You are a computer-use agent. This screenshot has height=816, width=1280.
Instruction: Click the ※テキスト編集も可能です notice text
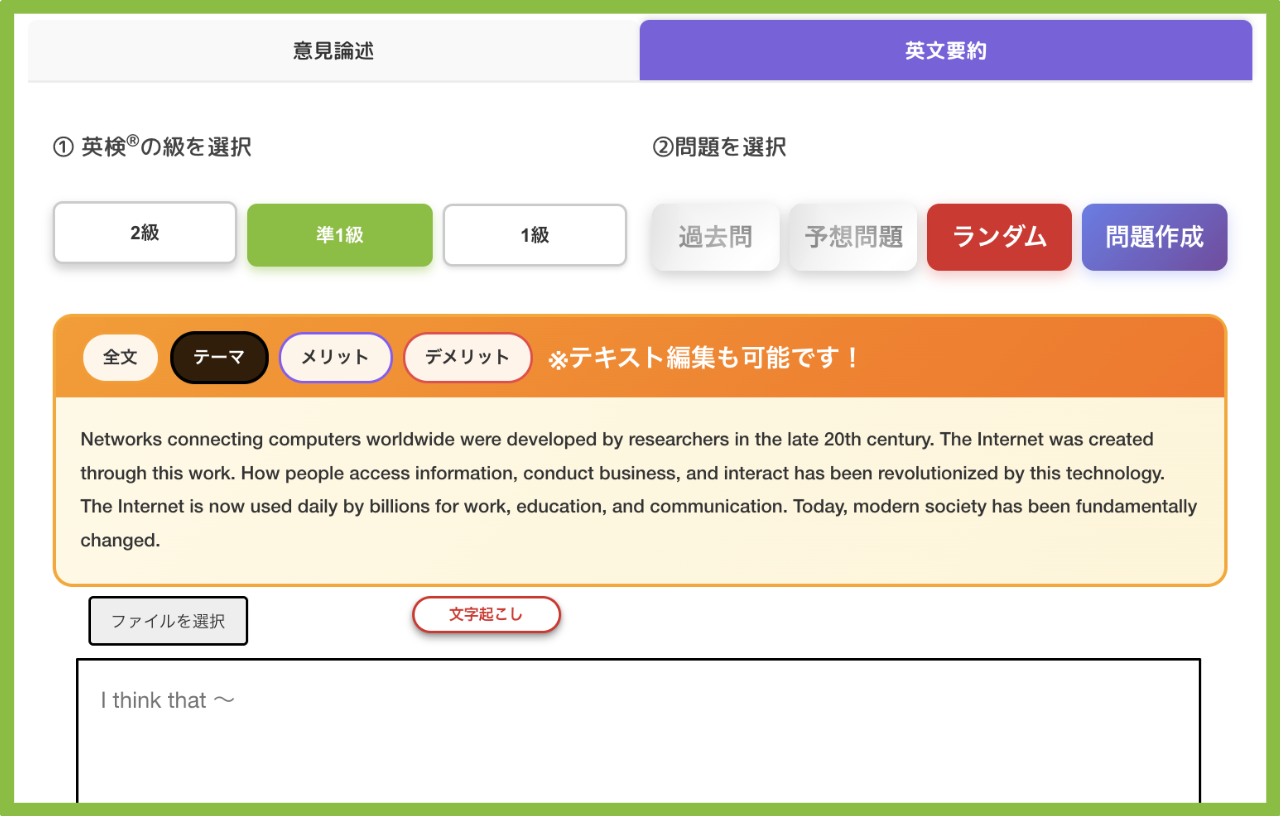700,356
